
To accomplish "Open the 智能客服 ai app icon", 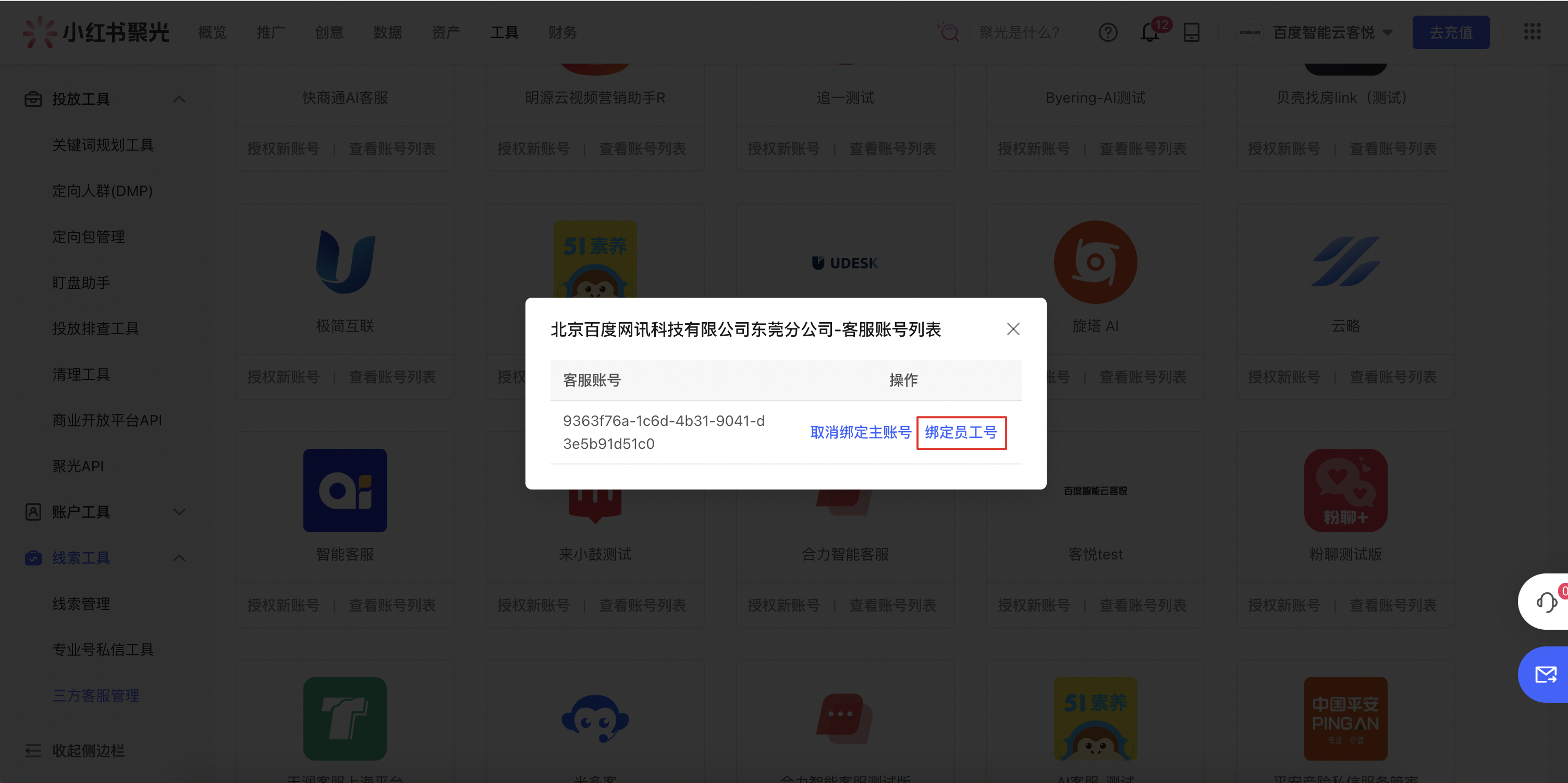I will coord(345,490).
